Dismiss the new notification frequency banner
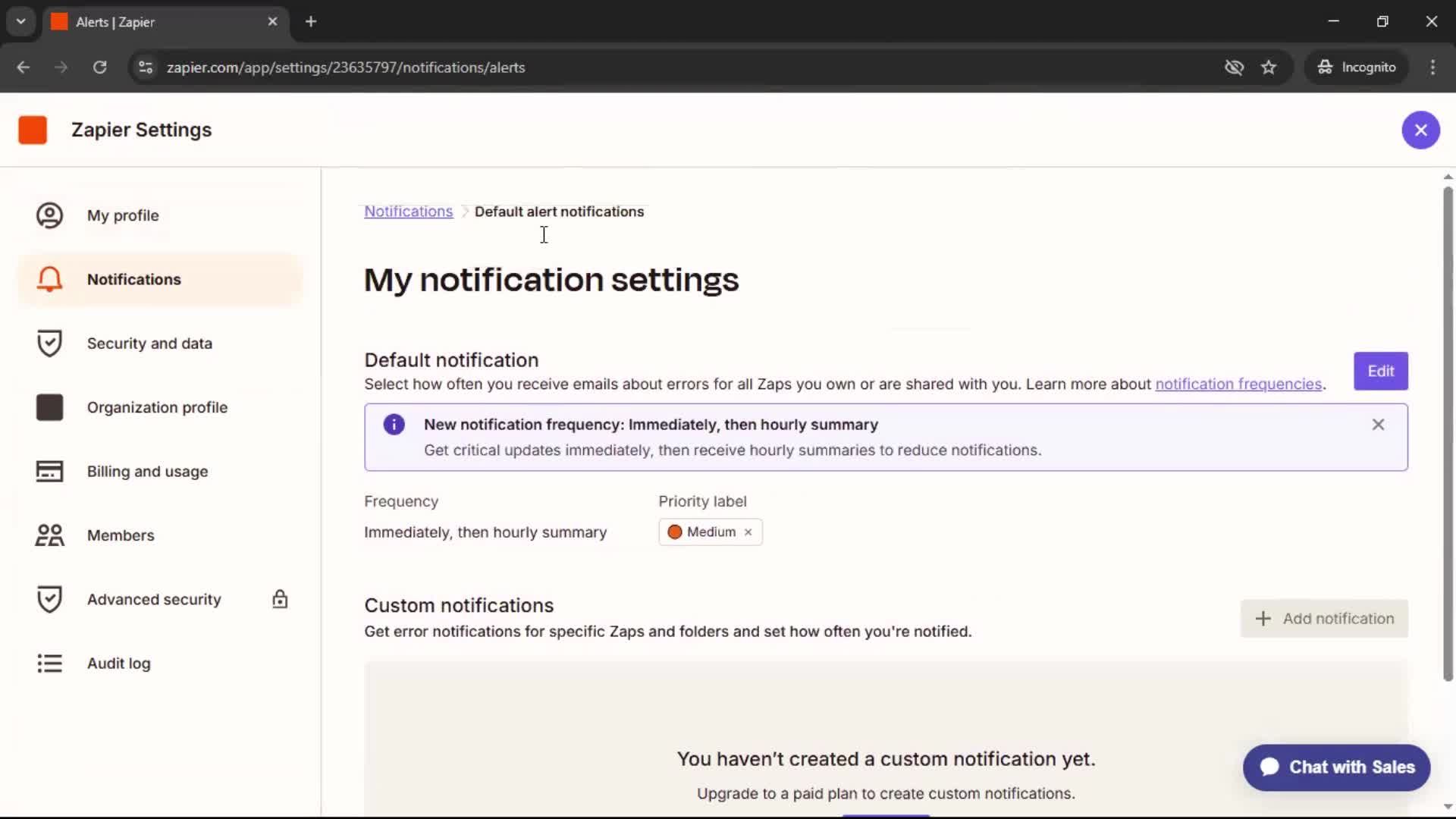The width and height of the screenshot is (1456, 819). tap(1378, 425)
